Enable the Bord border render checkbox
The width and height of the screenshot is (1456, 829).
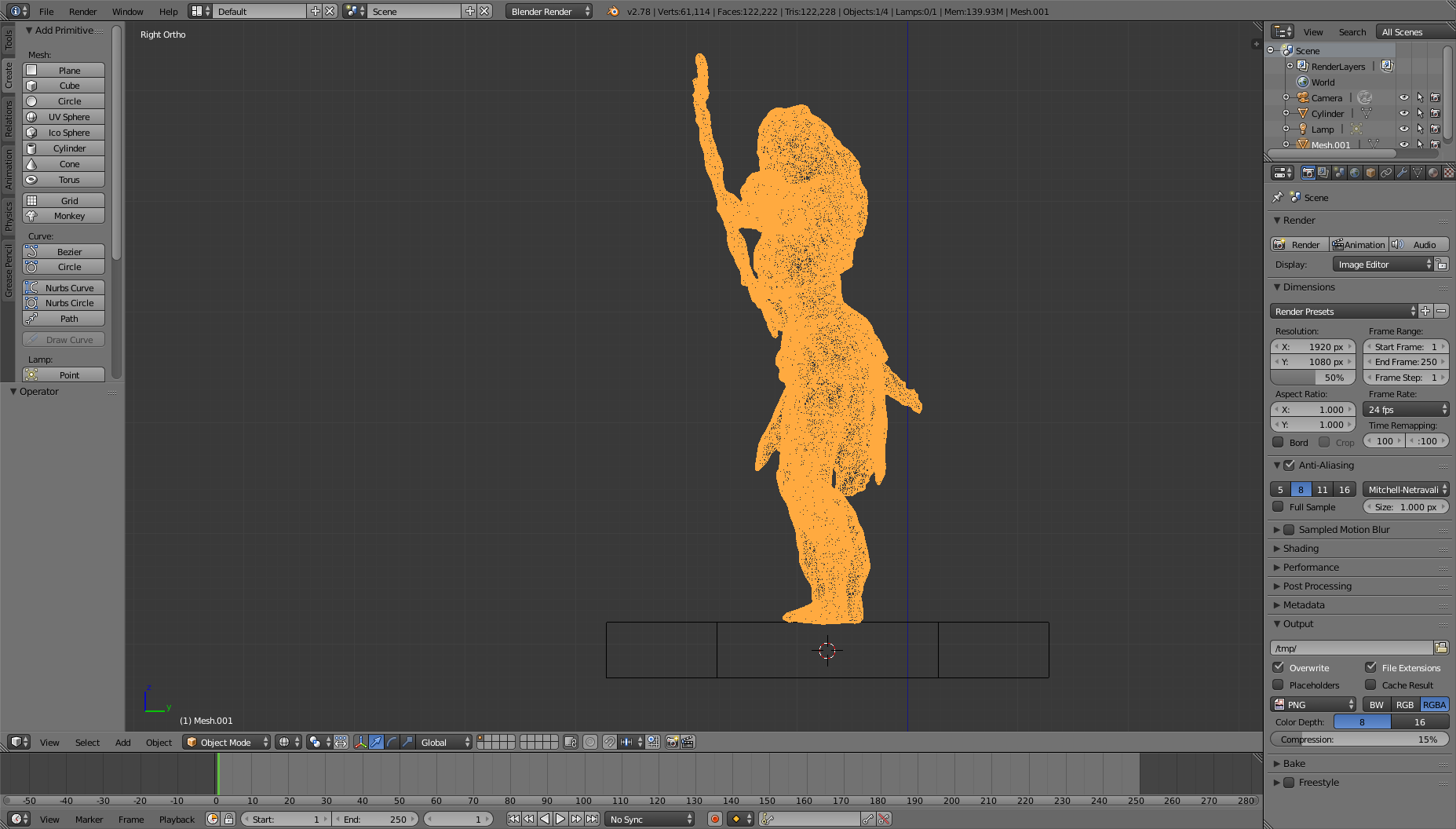pos(1278,442)
